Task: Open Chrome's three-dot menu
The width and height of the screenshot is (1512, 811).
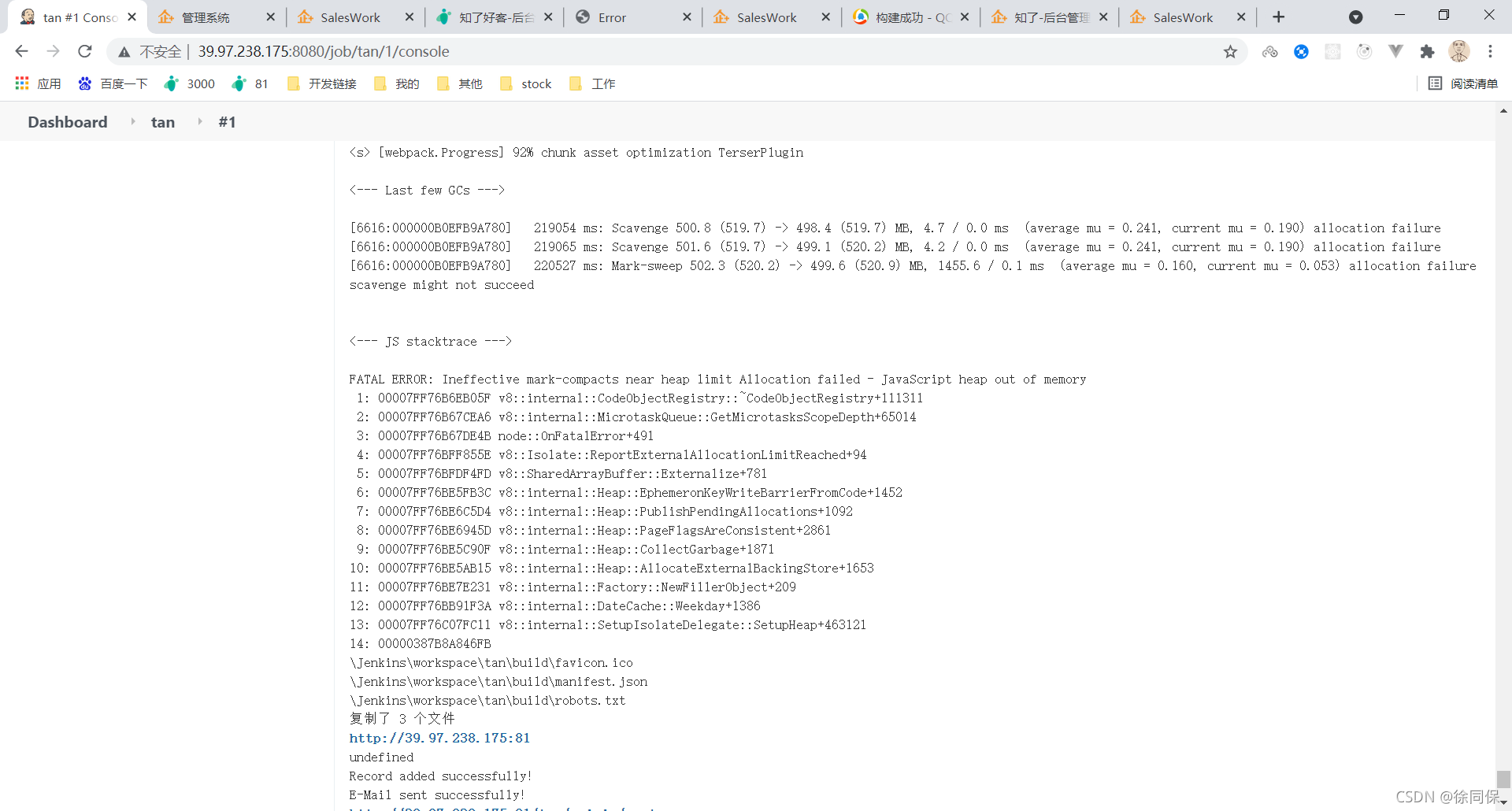Action: click(x=1491, y=51)
